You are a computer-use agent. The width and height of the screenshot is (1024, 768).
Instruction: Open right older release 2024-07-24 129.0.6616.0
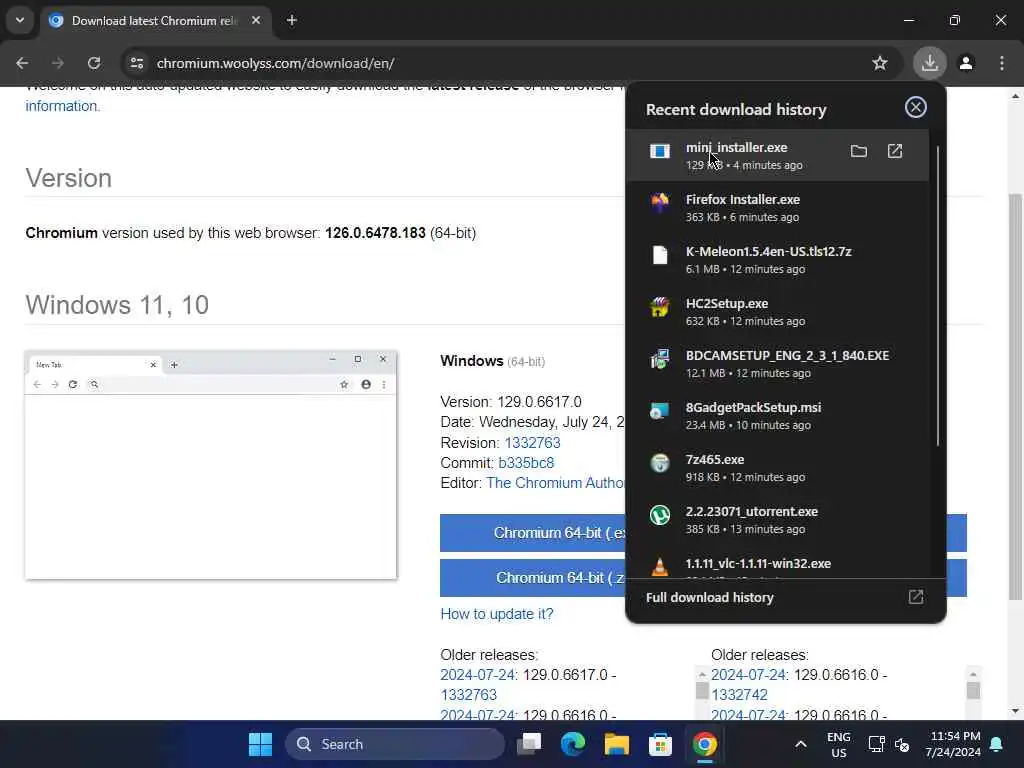click(x=748, y=675)
